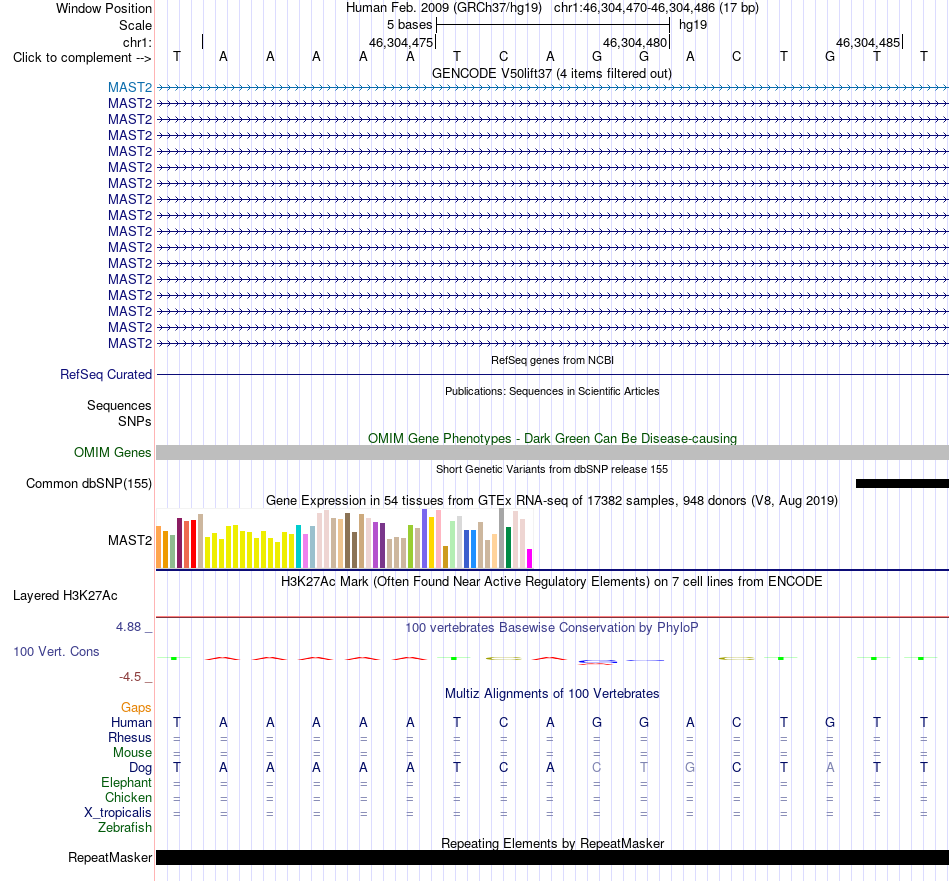Click 'Multiz Alignments of 100 Vertebrates' title
Image resolution: width=950 pixels, height=881 pixels.
[x=552, y=693]
